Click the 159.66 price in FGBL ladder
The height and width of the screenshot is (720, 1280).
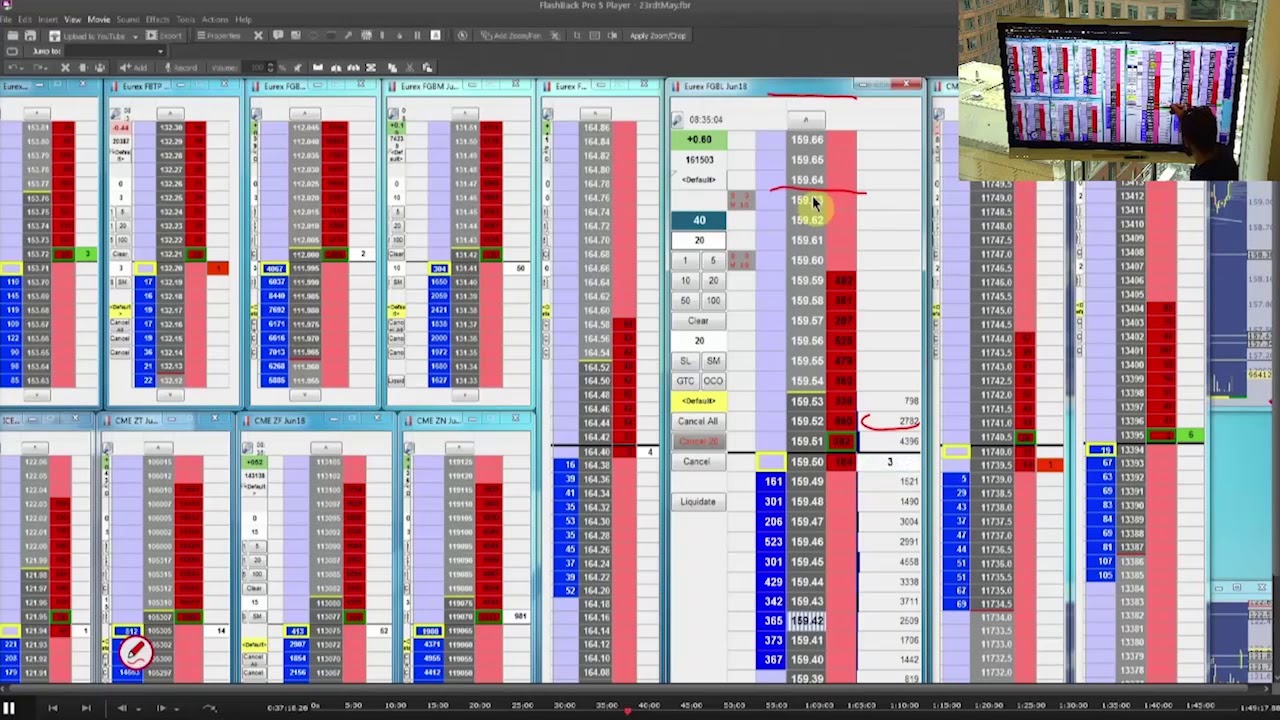click(807, 140)
